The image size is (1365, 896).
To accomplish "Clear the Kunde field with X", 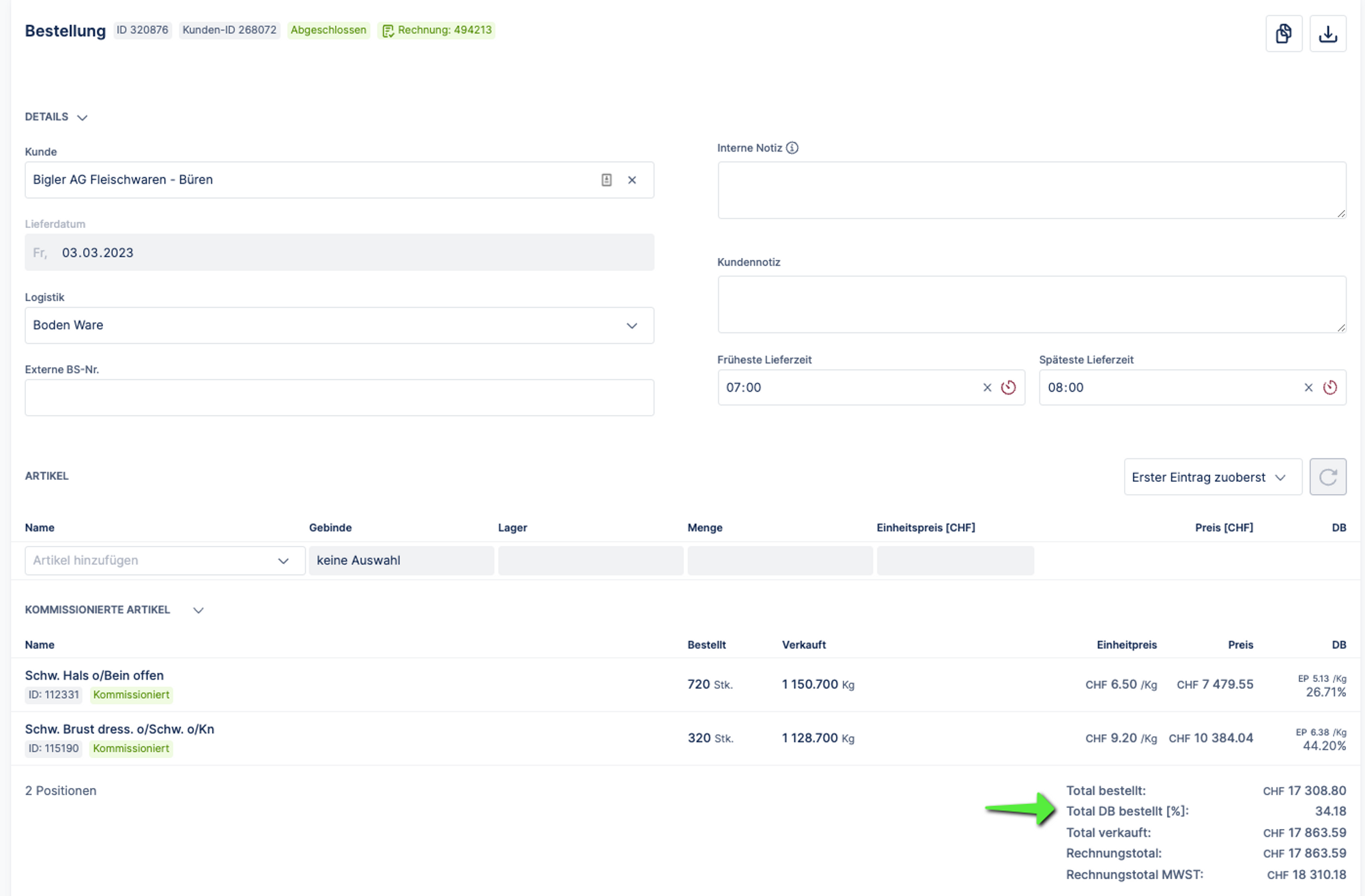I will (x=632, y=180).
